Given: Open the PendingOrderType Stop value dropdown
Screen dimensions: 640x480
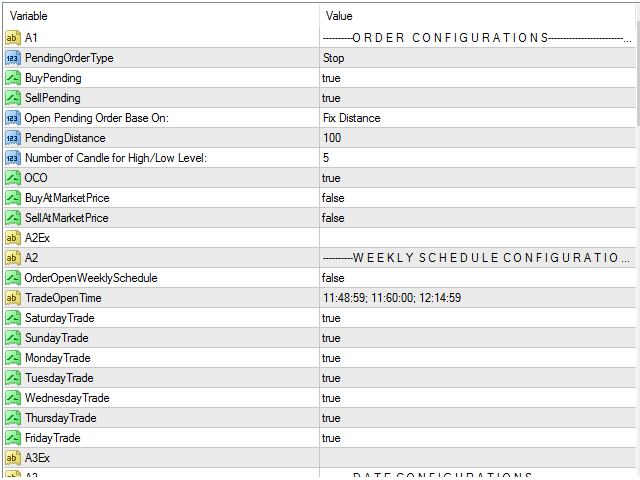Looking at the screenshot, I should pos(478,58).
